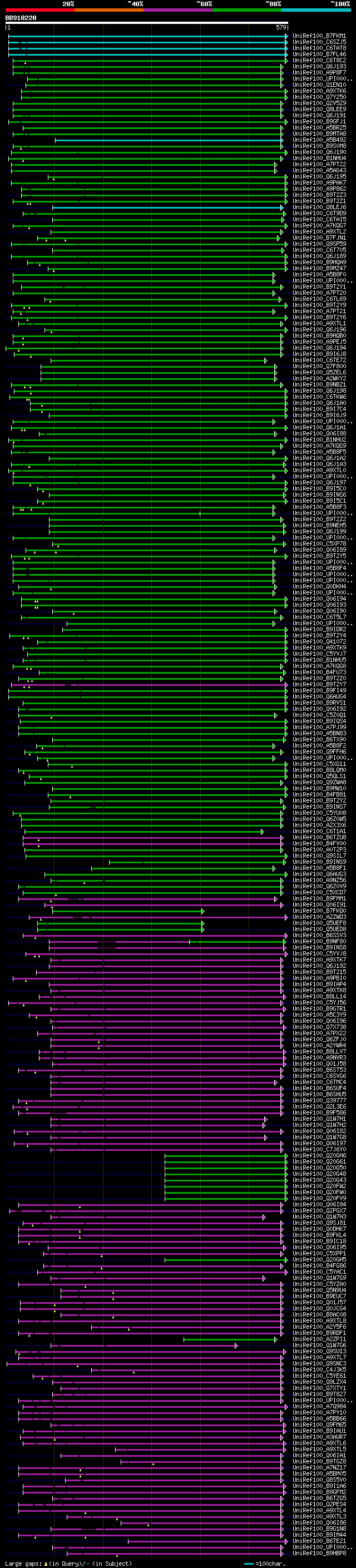Select hit UniRef100_Q6AUG3
The height and width of the screenshot is (1568, 356).
(x=319, y=874)
